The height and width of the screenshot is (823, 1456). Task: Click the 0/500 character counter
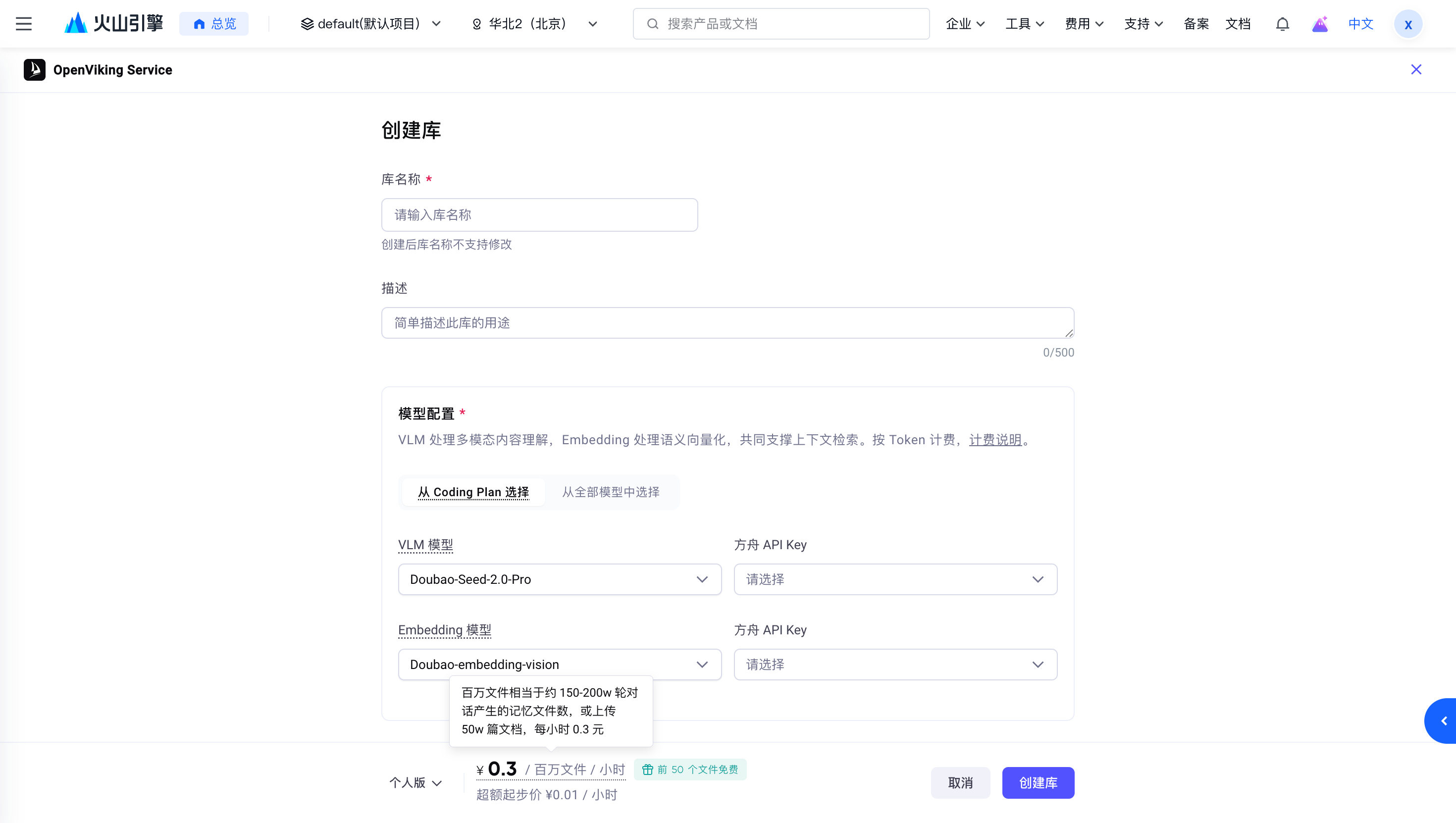coord(1059,352)
